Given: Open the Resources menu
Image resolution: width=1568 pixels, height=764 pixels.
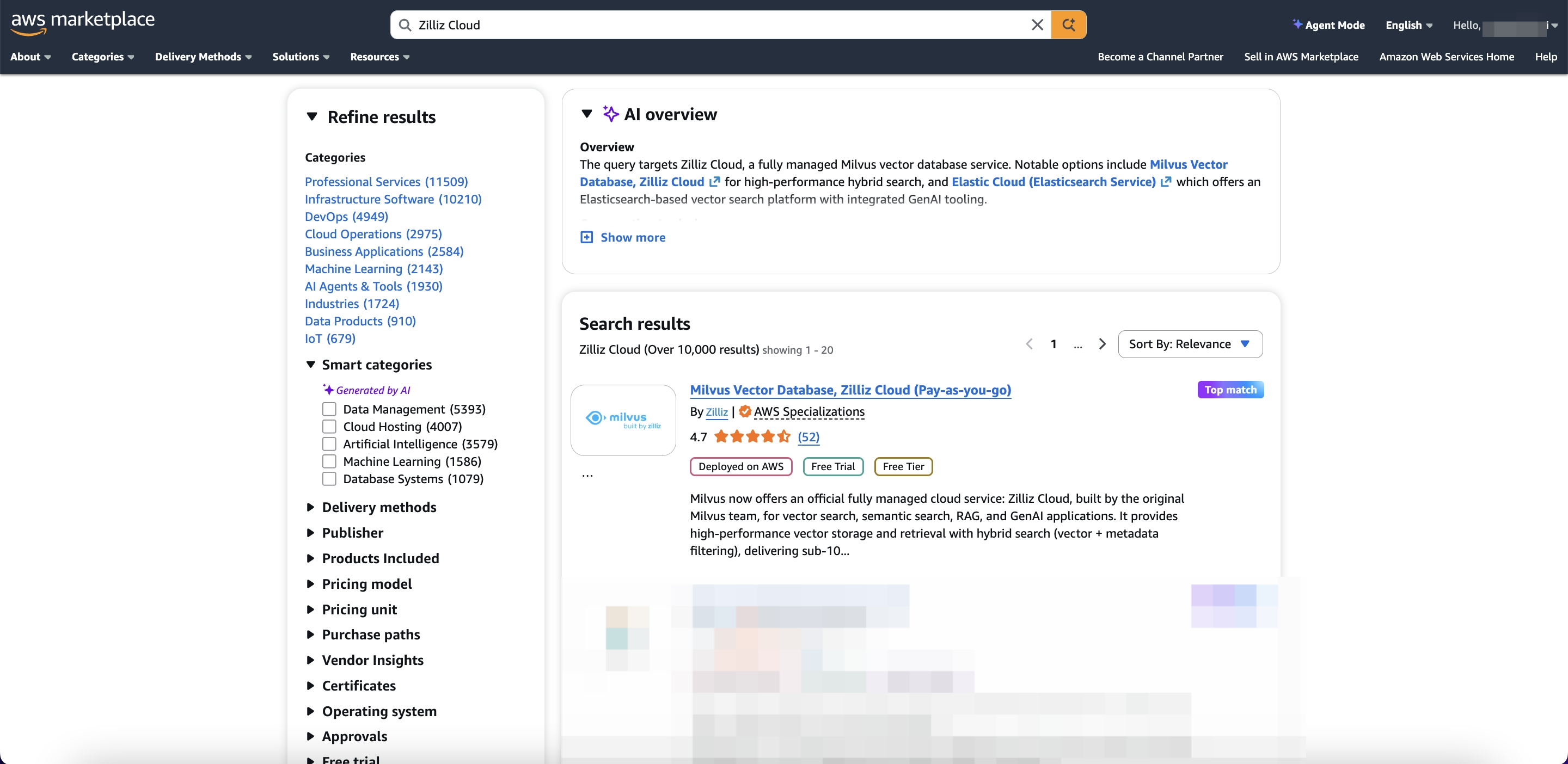Looking at the screenshot, I should [379, 57].
